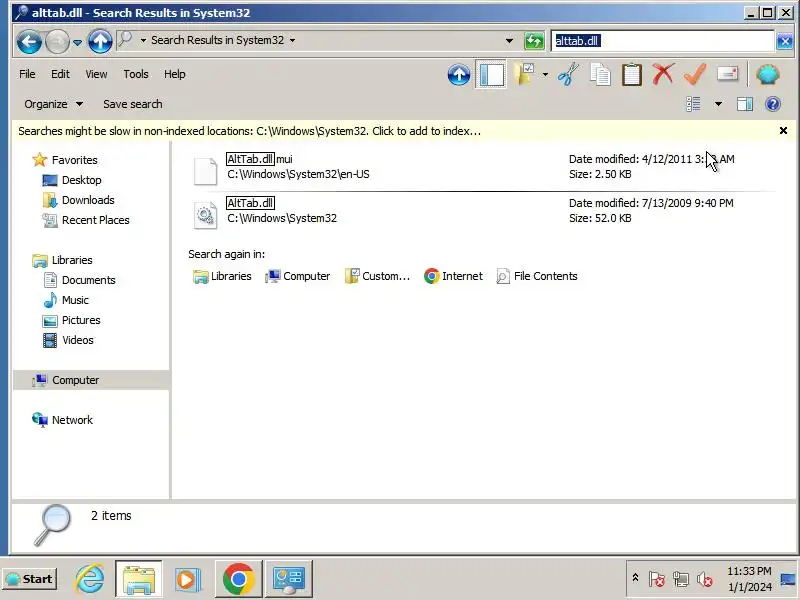Viewport: 800px width, 600px height.
Task: Open recent pages dropdown beside Forward arrow
Action: click(77, 42)
